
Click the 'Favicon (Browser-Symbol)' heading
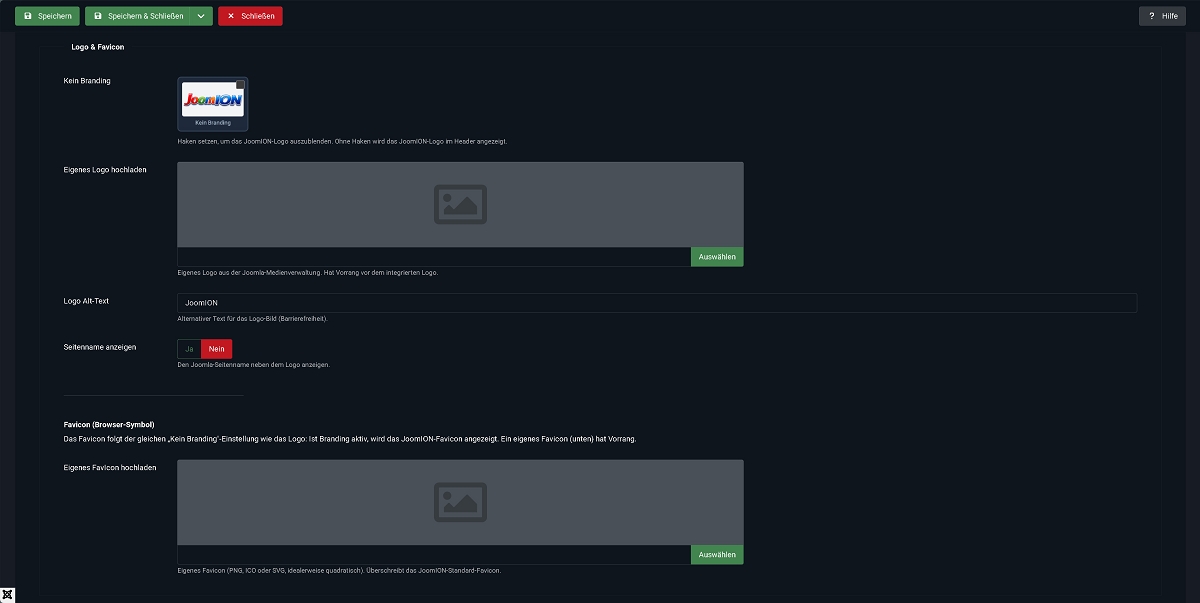click(x=109, y=425)
